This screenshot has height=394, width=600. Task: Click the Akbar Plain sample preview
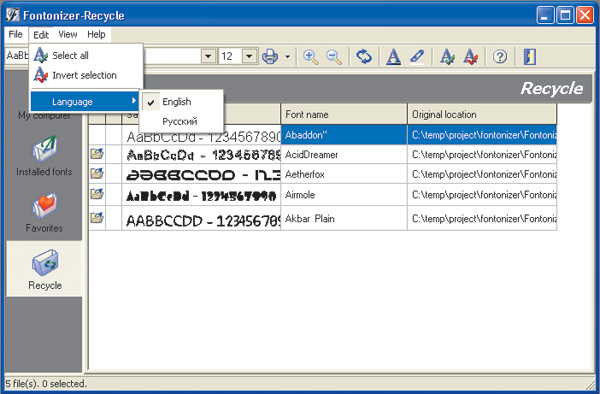point(201,218)
